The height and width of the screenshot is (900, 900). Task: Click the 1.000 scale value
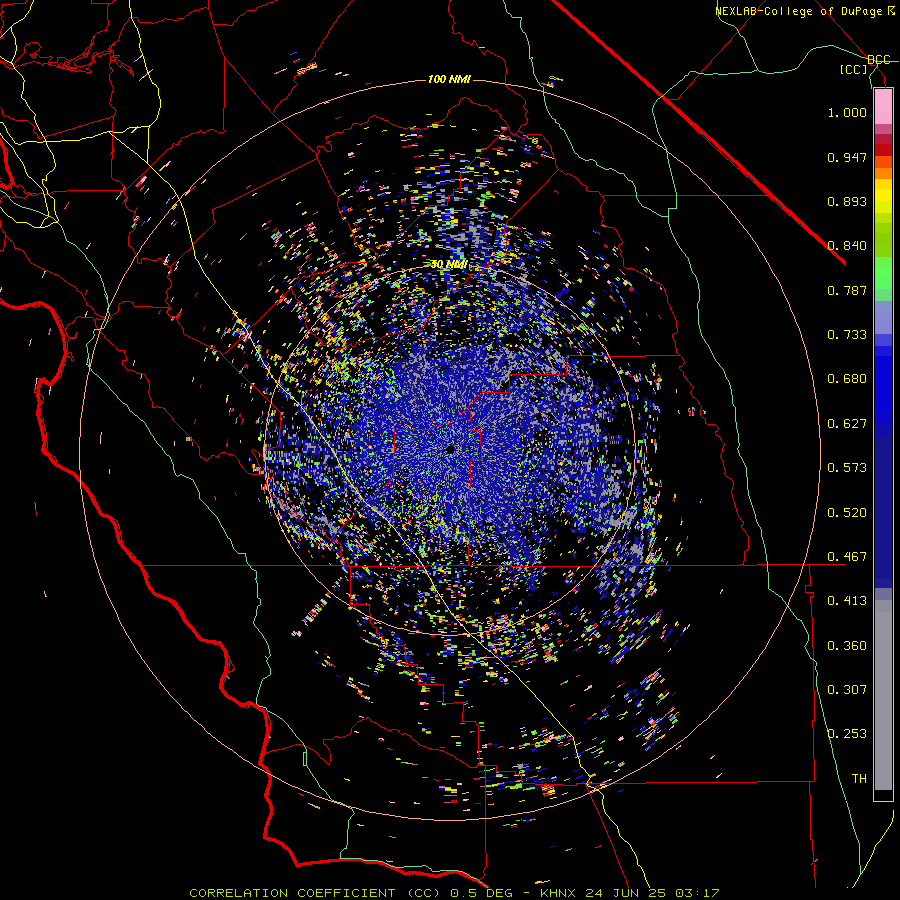point(847,112)
